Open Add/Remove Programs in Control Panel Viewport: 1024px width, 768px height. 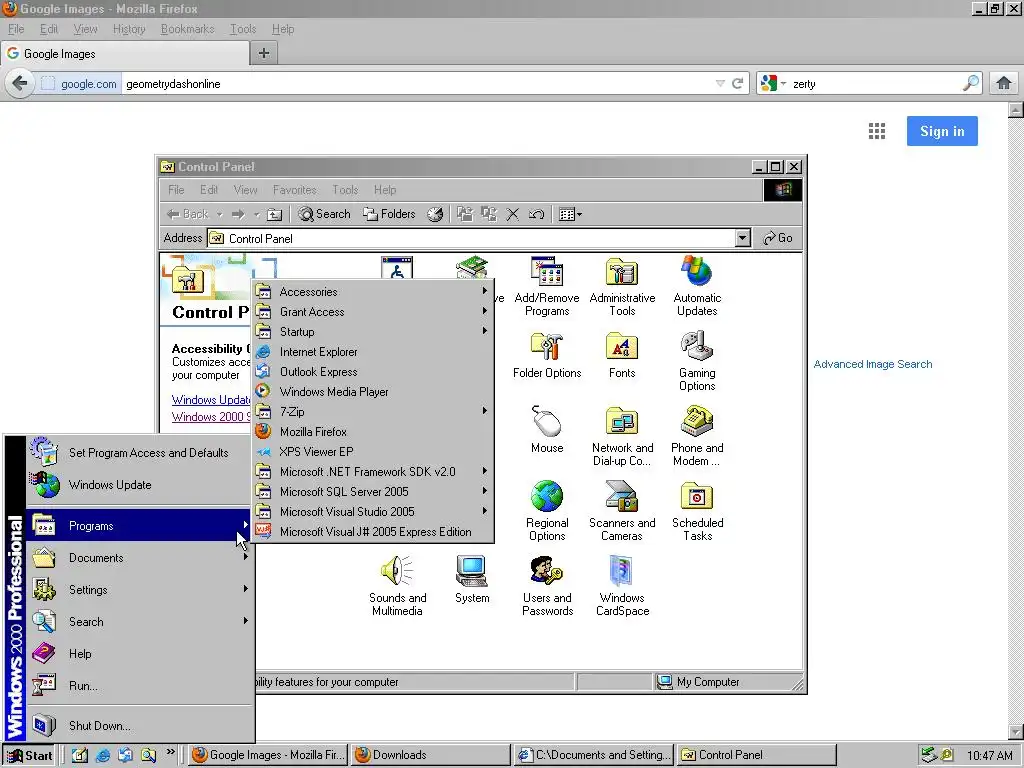click(x=547, y=286)
